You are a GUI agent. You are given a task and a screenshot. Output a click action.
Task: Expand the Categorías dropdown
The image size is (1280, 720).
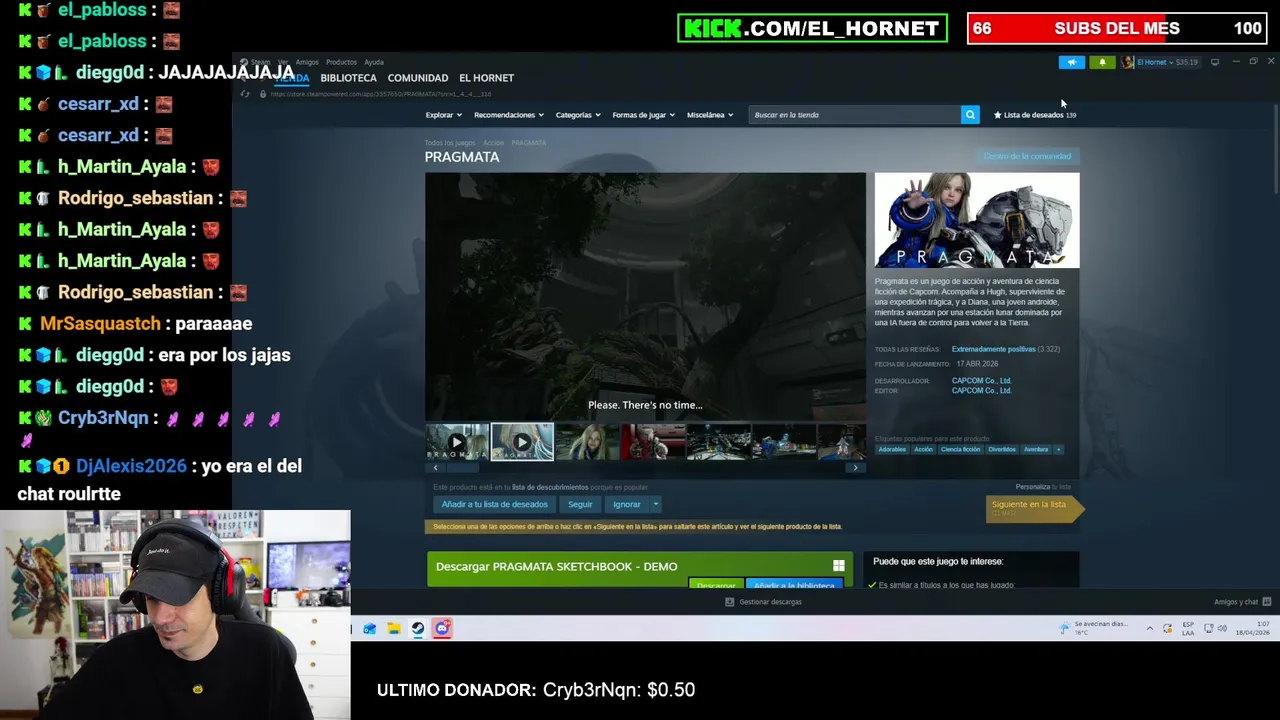pyautogui.click(x=578, y=115)
